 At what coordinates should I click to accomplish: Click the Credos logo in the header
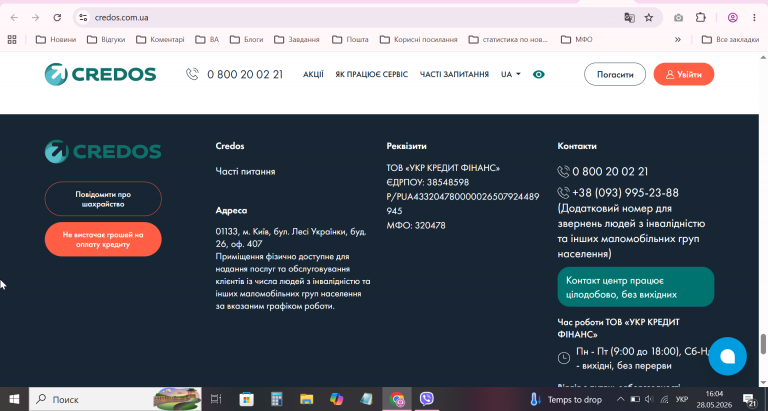point(100,74)
